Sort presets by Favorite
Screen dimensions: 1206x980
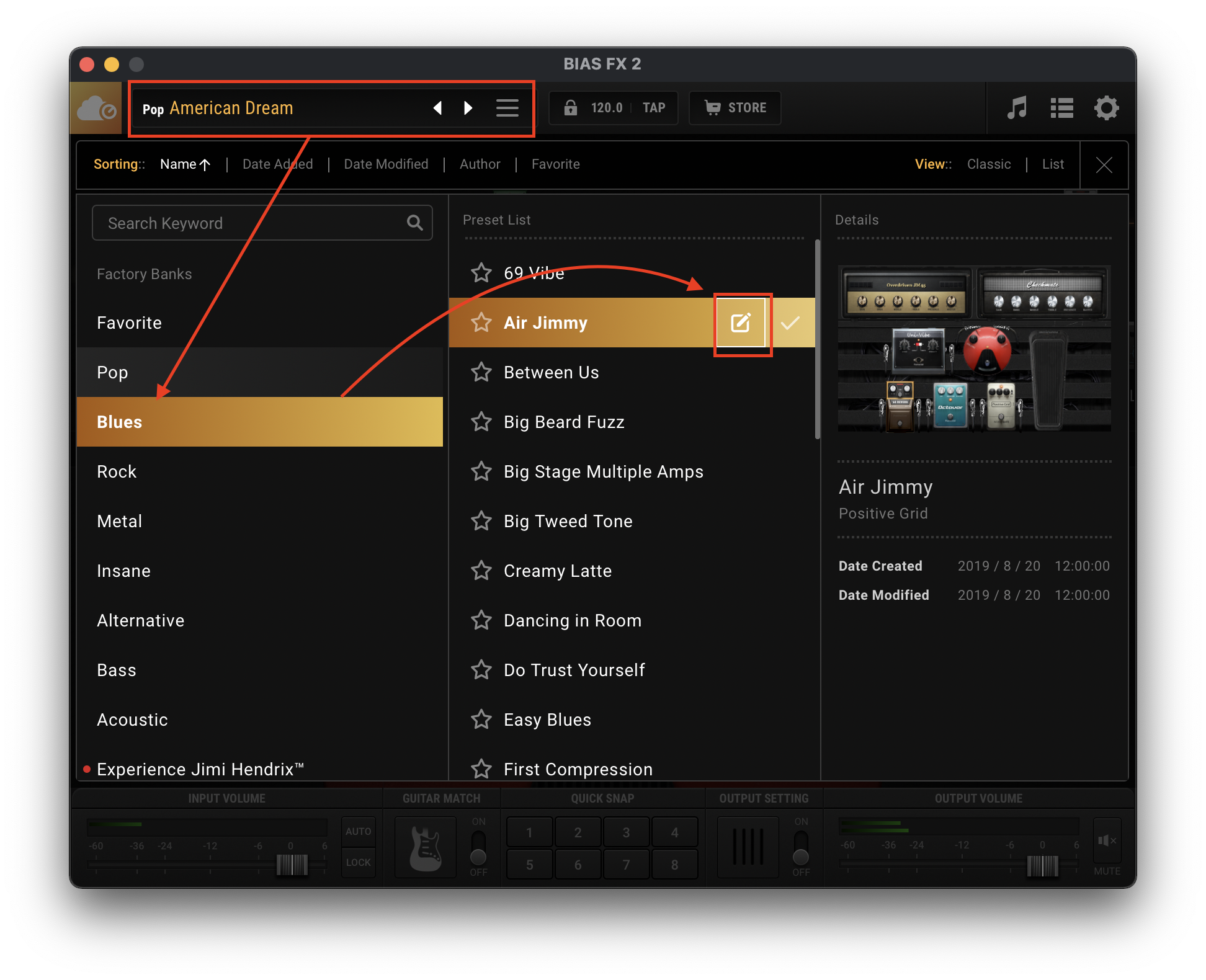point(555,164)
